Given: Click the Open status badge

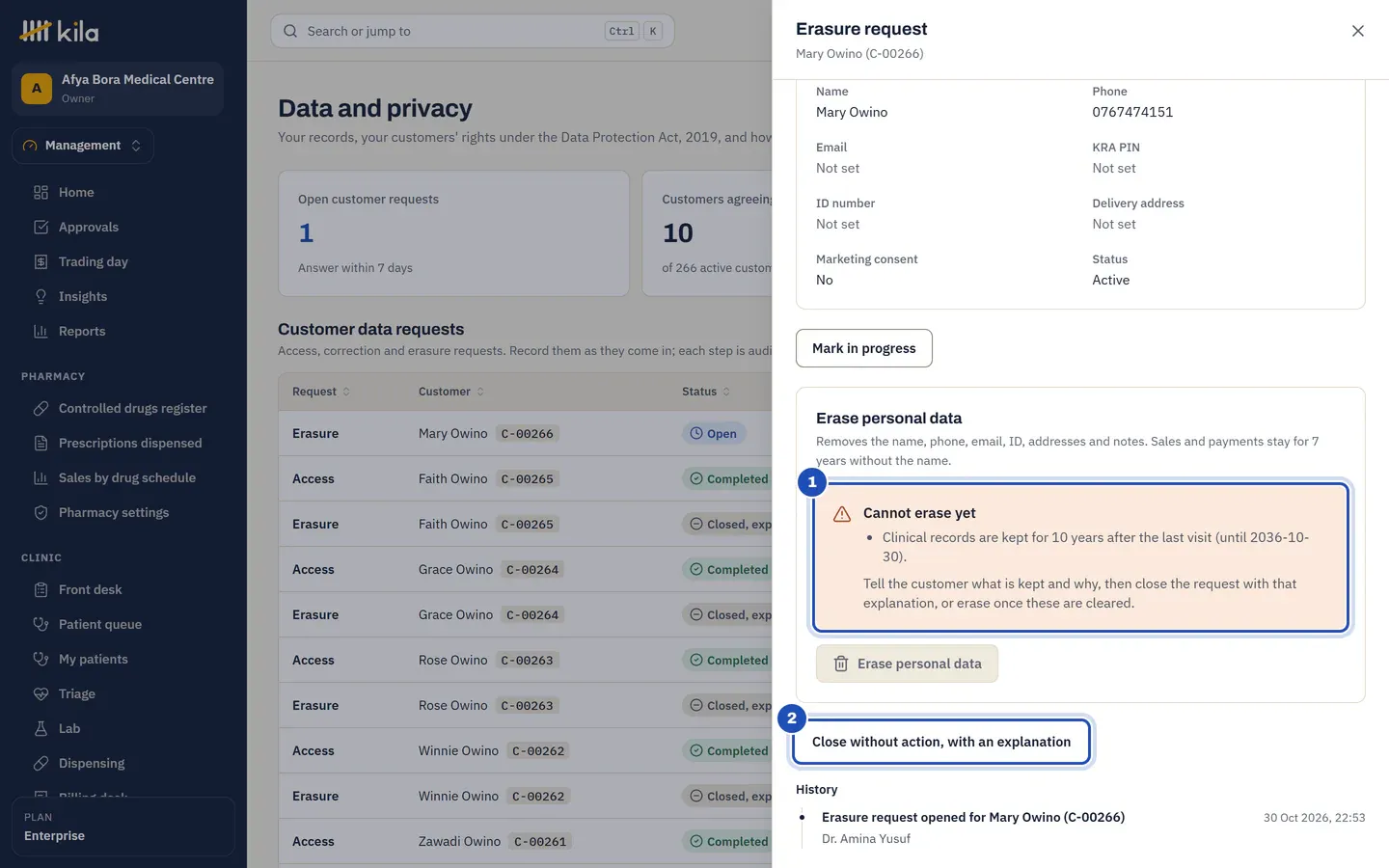Looking at the screenshot, I should (714, 434).
